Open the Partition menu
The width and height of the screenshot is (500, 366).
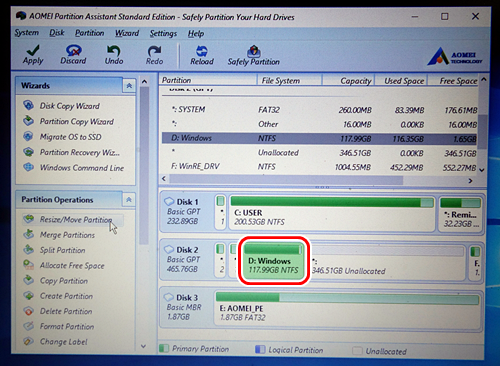89,33
